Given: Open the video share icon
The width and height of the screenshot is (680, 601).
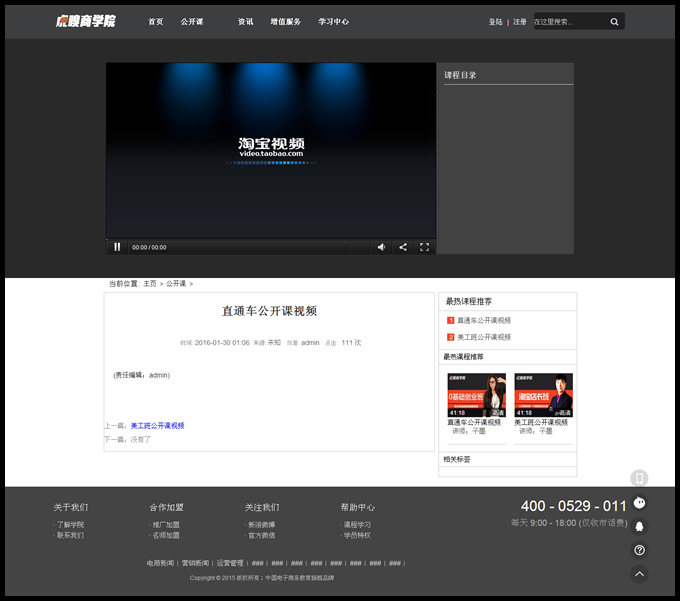Looking at the screenshot, I should [403, 247].
